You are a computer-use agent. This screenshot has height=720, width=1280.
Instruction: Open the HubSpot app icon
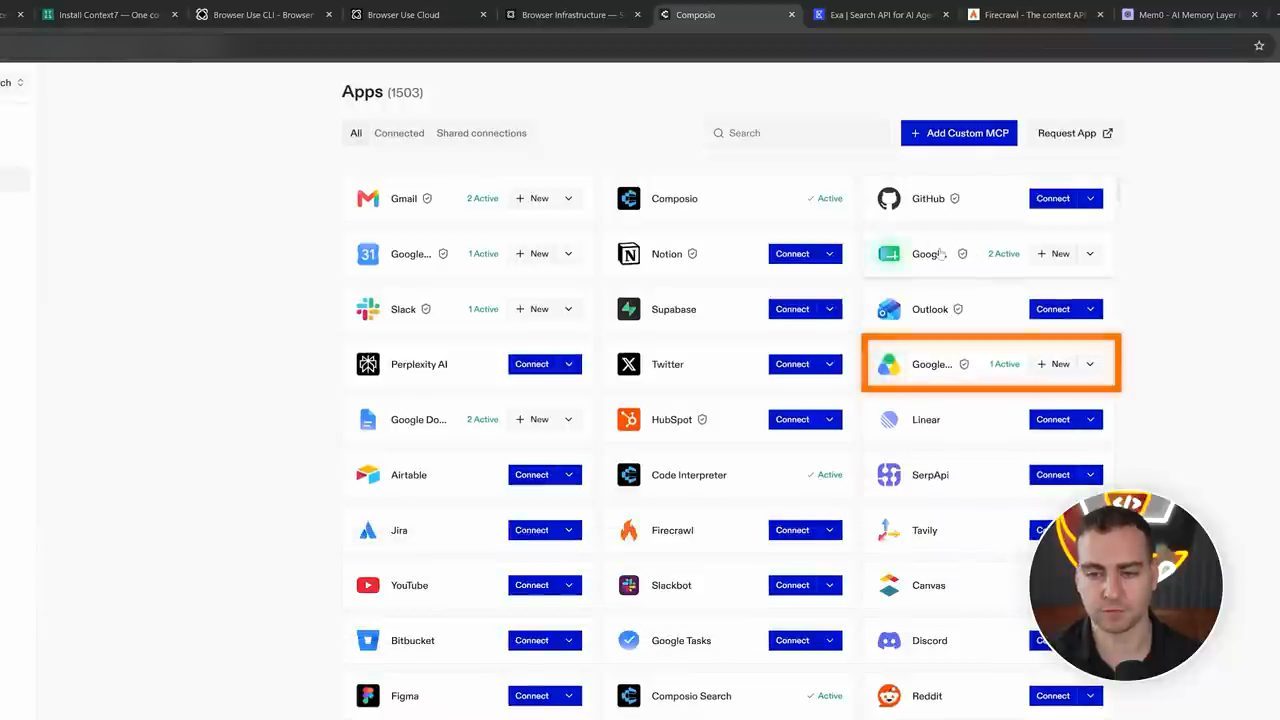pos(629,420)
